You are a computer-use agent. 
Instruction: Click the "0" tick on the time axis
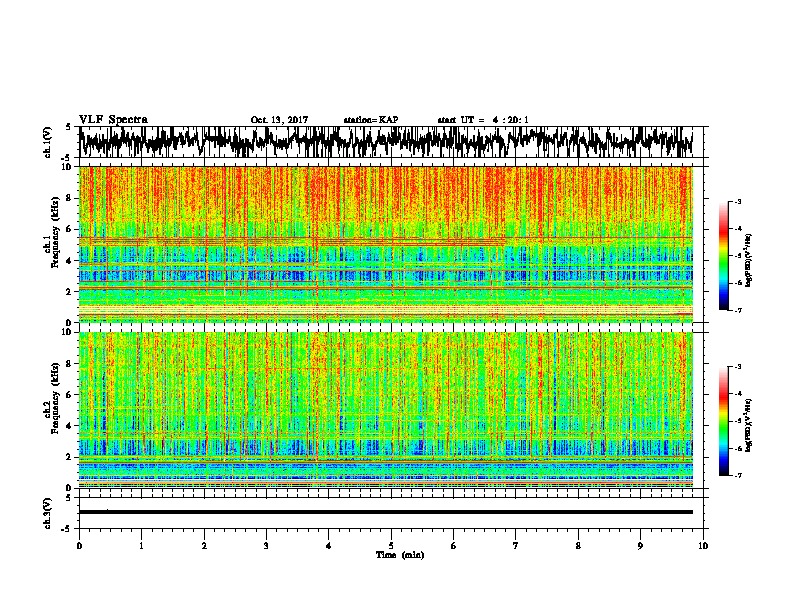pos(79,546)
